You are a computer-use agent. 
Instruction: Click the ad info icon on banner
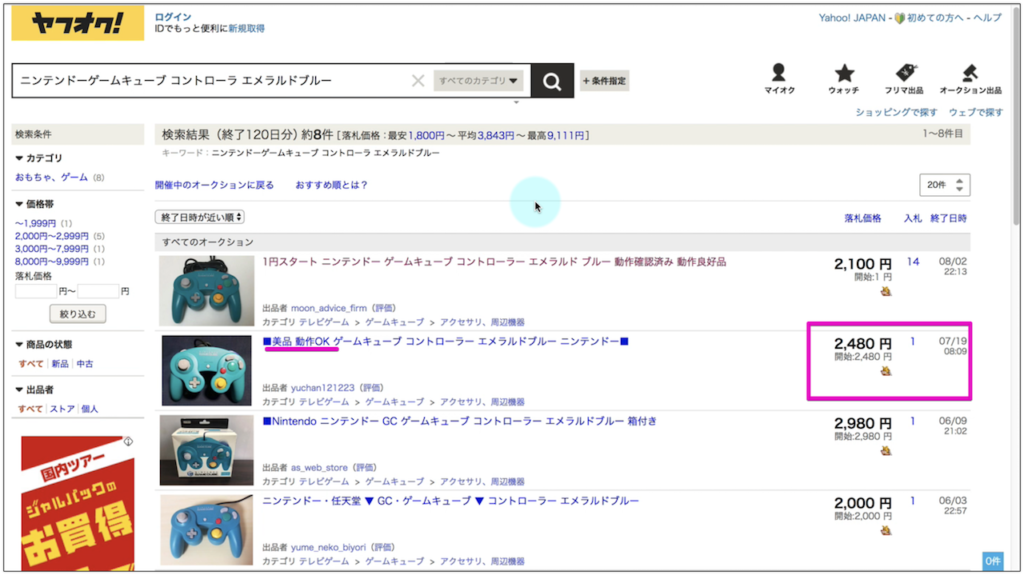pos(129,442)
